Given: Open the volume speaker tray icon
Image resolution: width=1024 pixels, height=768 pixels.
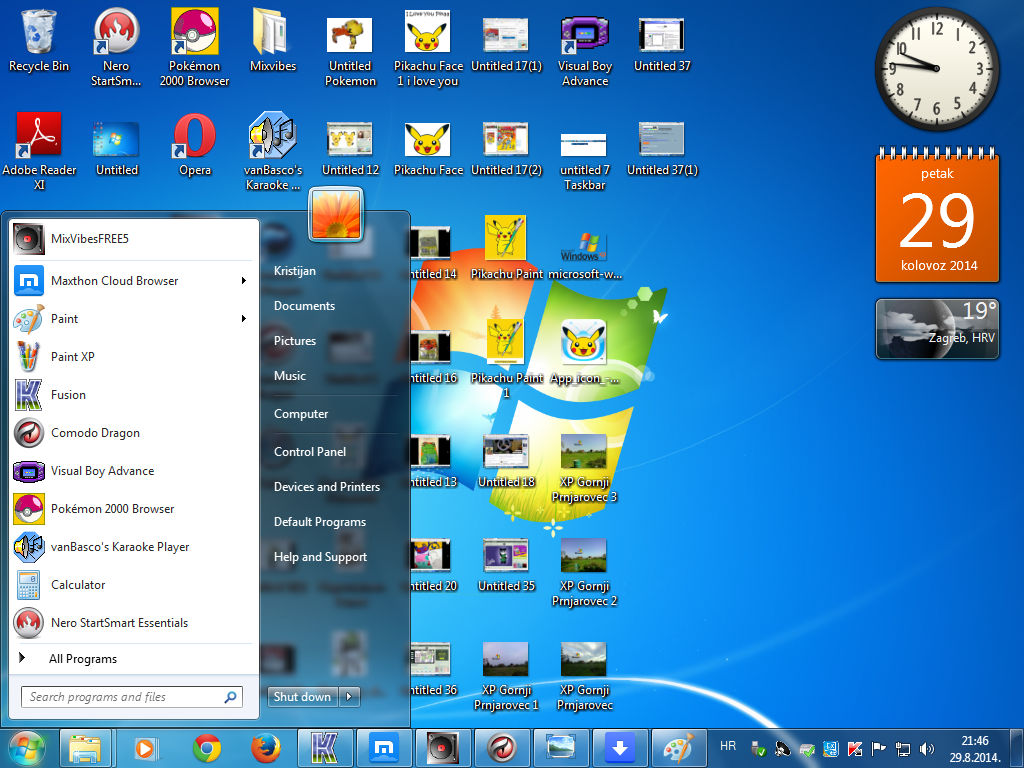Looking at the screenshot, I should pyautogui.click(x=926, y=749).
